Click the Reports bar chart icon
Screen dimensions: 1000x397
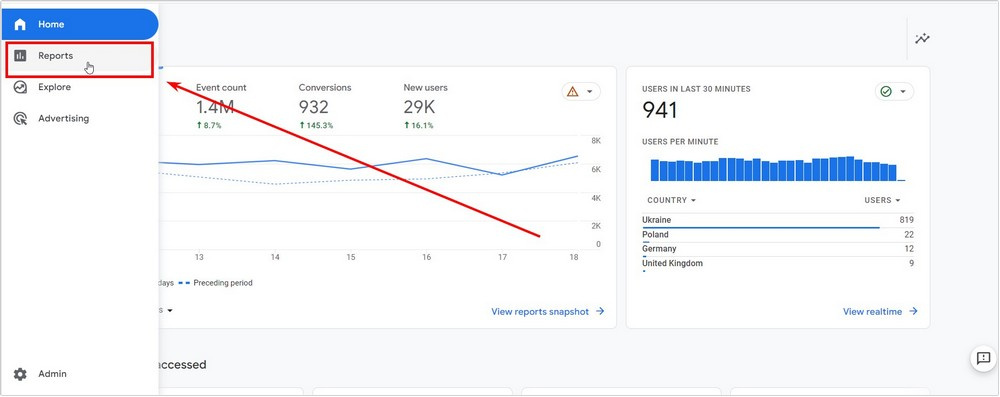pyautogui.click(x=20, y=56)
